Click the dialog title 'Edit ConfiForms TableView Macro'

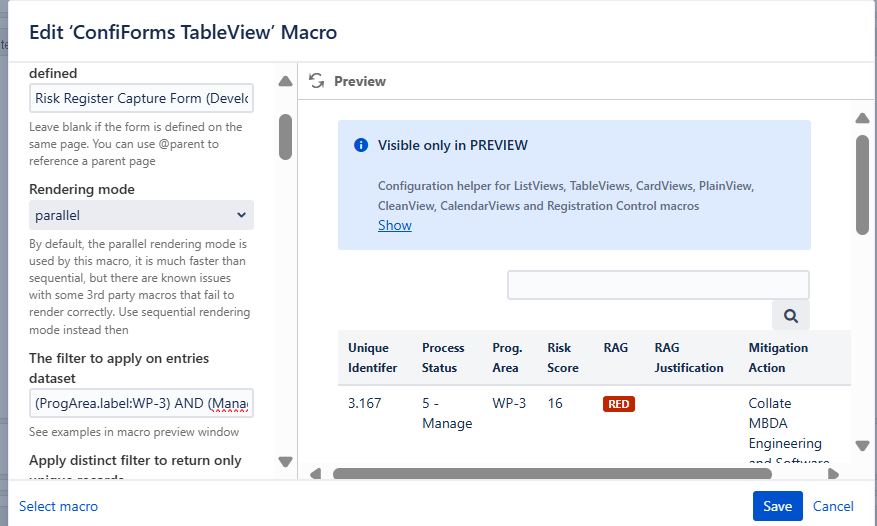pyautogui.click(x=183, y=32)
